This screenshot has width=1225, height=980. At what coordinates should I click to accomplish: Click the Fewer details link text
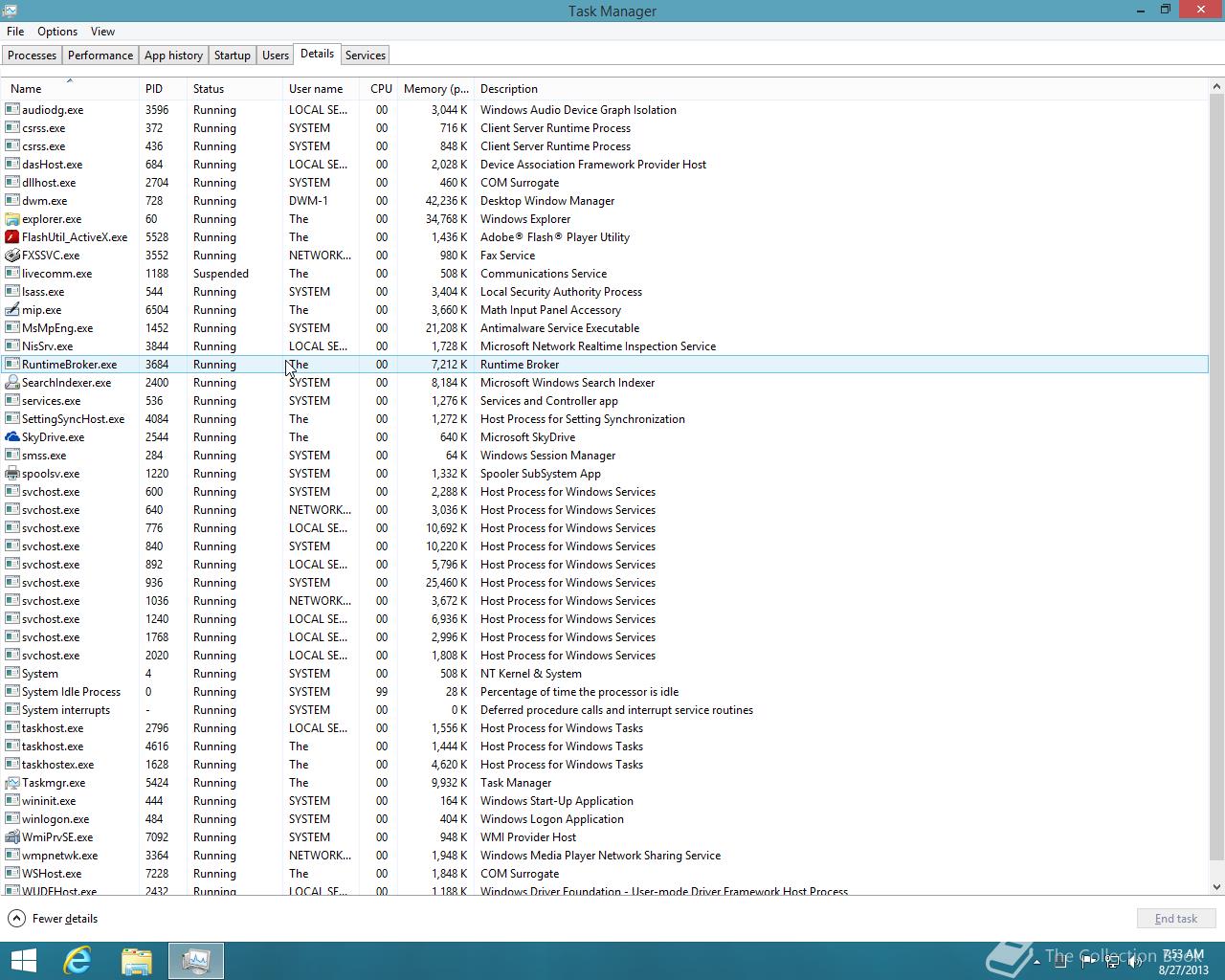click(65, 919)
